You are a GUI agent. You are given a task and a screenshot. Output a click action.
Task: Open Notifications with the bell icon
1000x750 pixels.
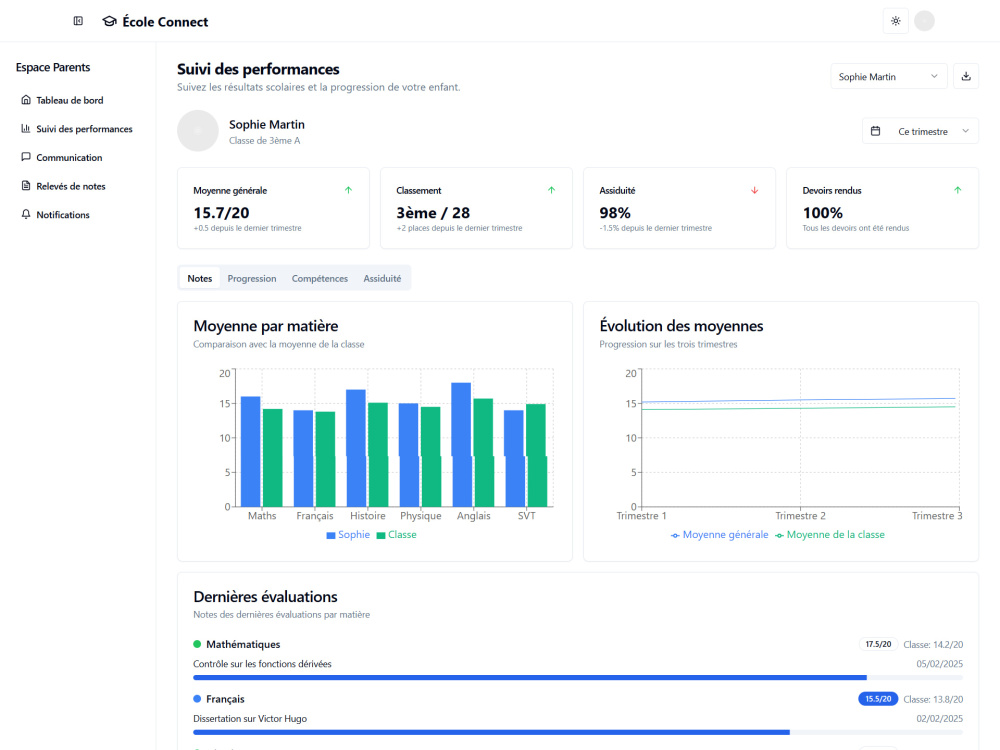(x=26, y=214)
